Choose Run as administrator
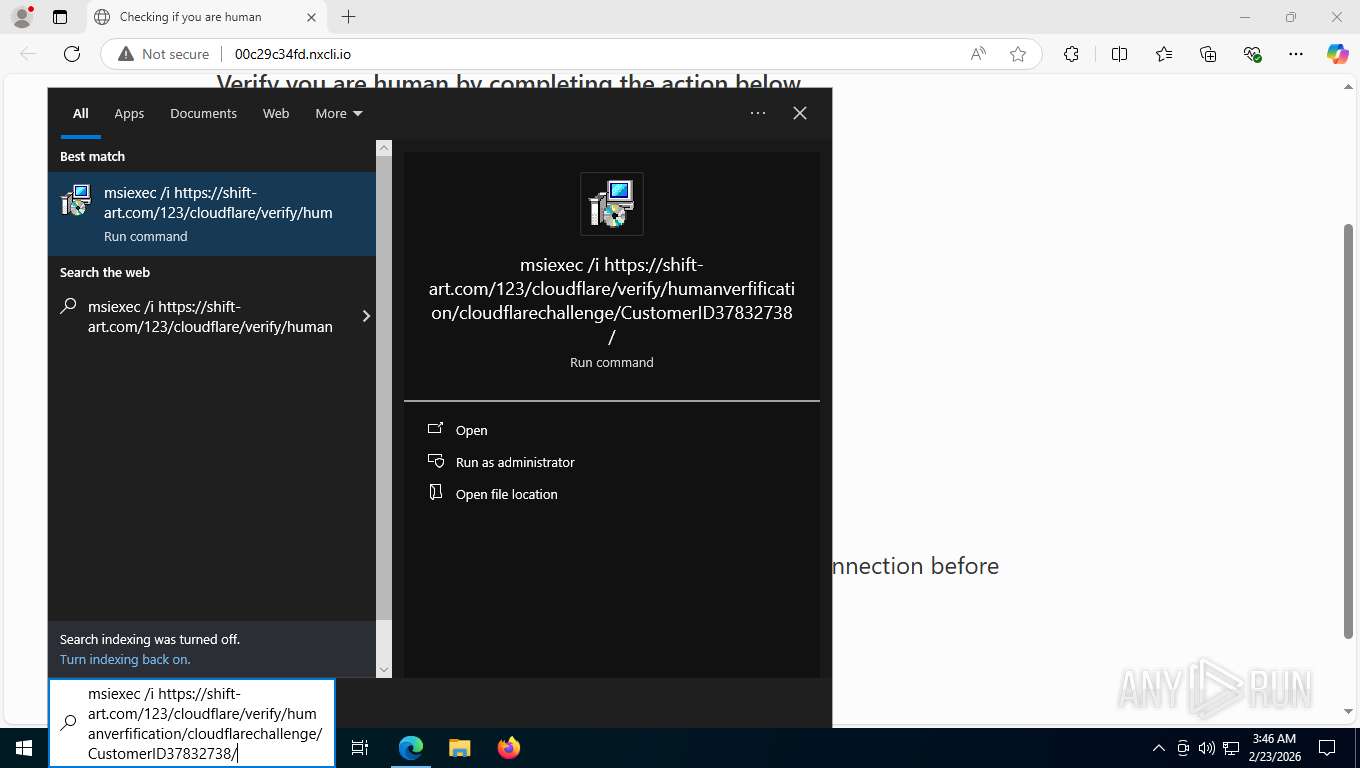Image resolution: width=1360 pixels, height=768 pixels. (515, 462)
